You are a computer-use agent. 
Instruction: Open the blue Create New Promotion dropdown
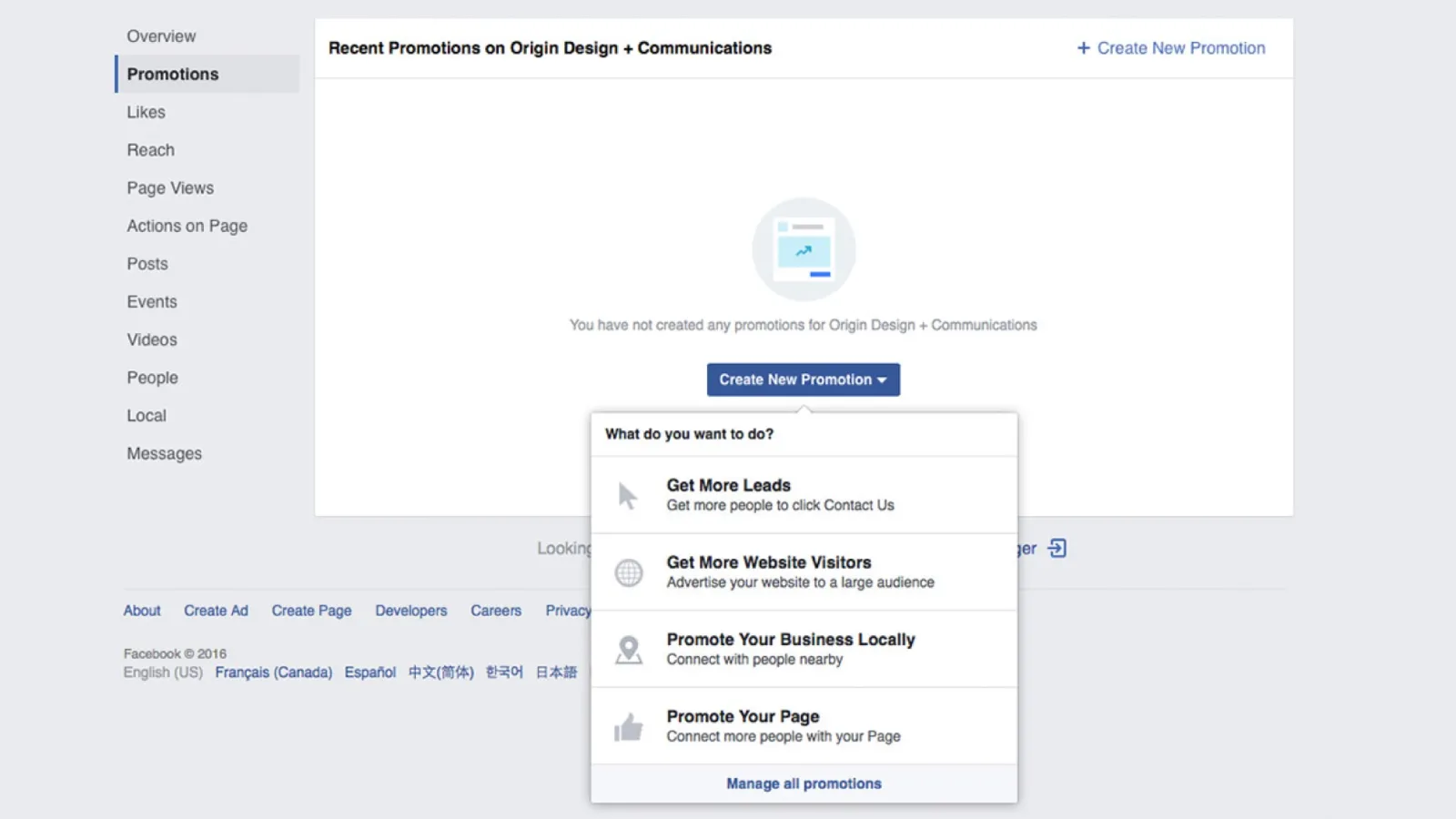[803, 379]
